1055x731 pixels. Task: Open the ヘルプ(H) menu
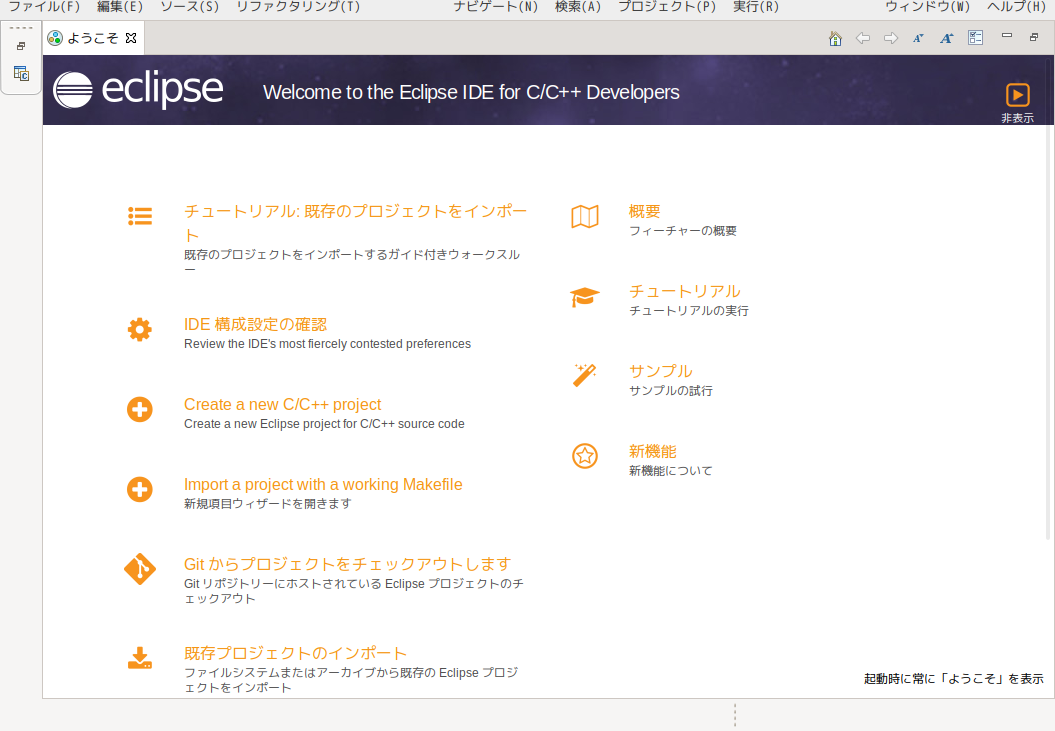pos(1017,7)
